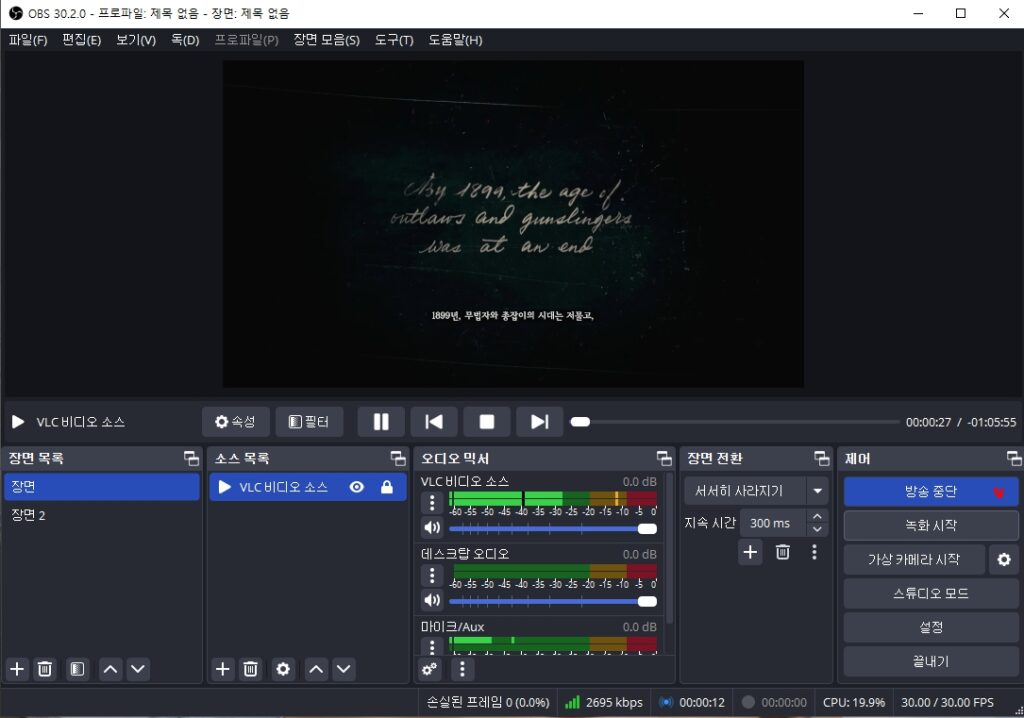Select VLC 비디오 소스 in source list
The width and height of the screenshot is (1024, 718).
pyautogui.click(x=308, y=487)
